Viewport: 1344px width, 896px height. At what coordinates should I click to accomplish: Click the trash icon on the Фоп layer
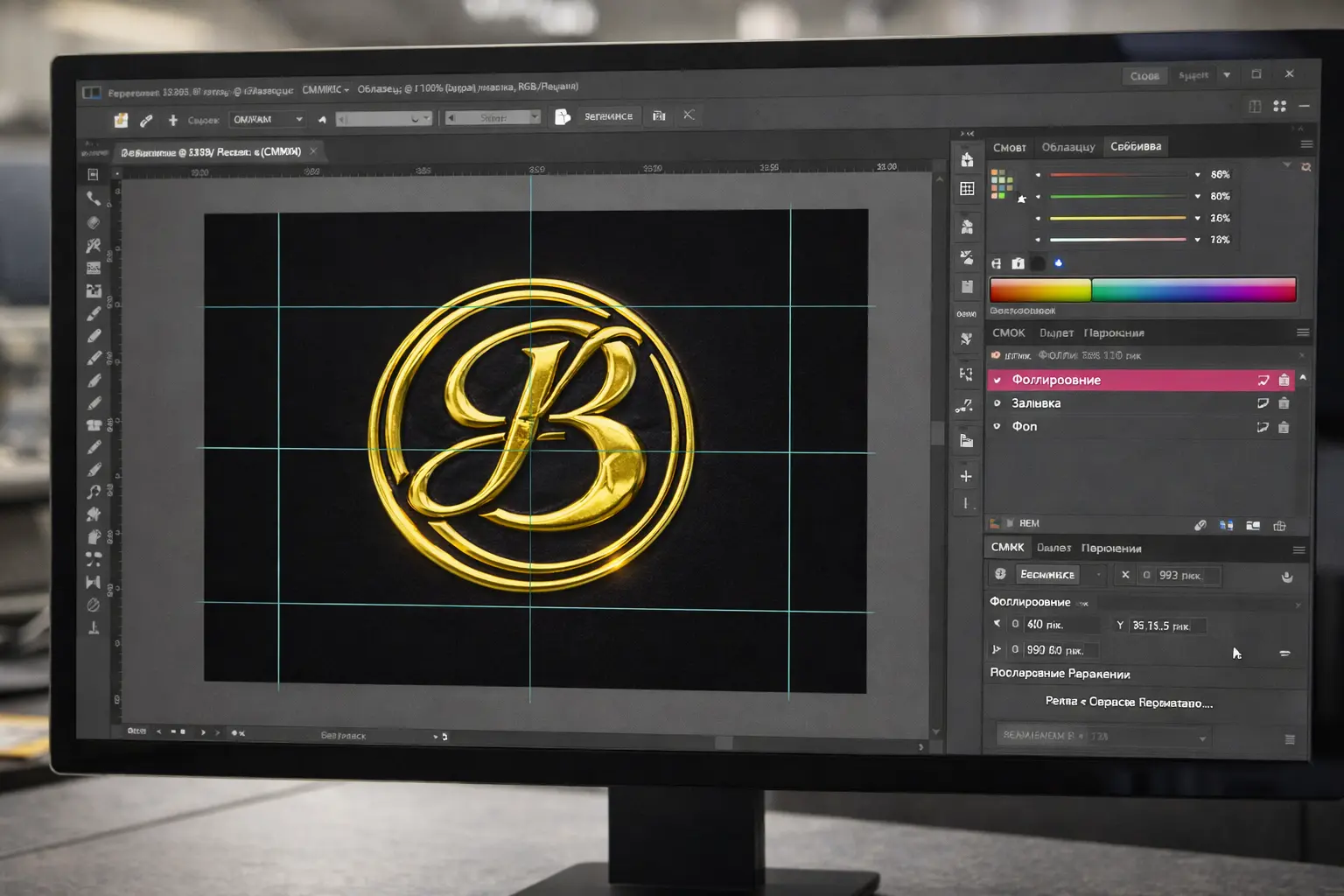point(1284,427)
